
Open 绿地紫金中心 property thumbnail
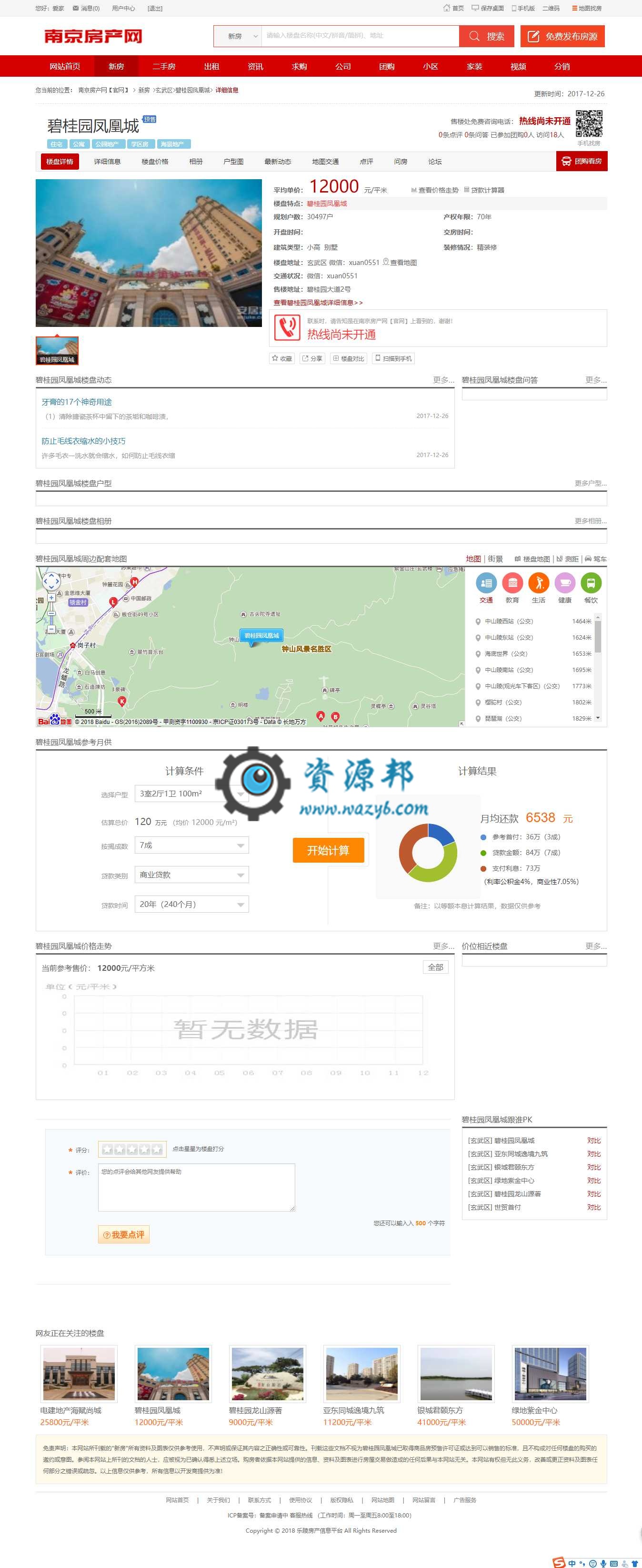(x=550, y=1374)
